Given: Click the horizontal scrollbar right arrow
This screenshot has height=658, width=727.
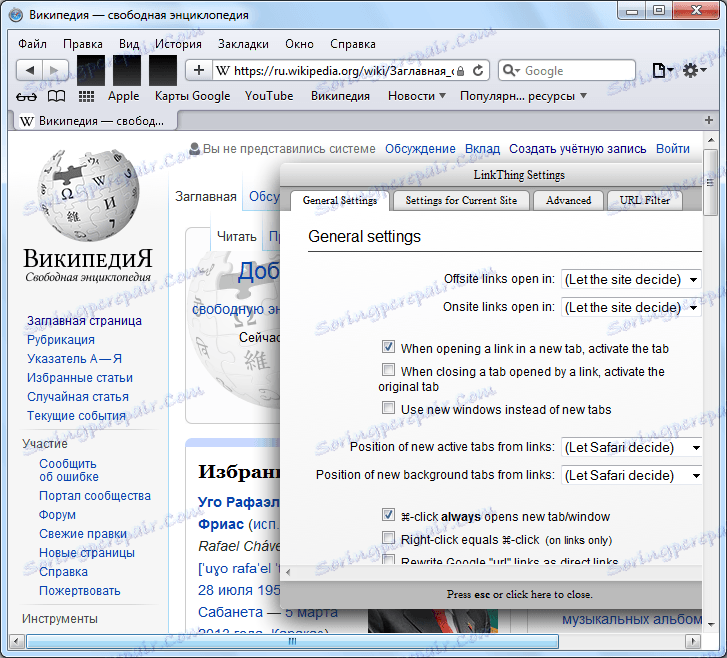Looking at the screenshot, I should tap(693, 642).
